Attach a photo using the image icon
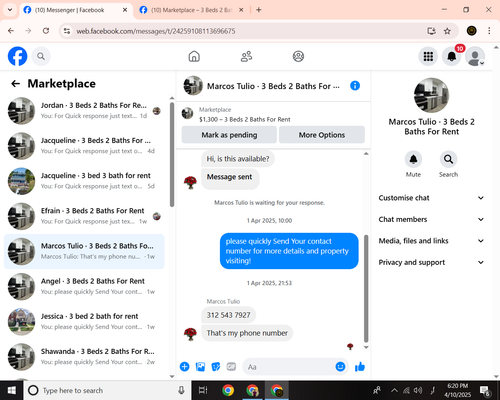The image size is (500, 400). (x=200, y=367)
